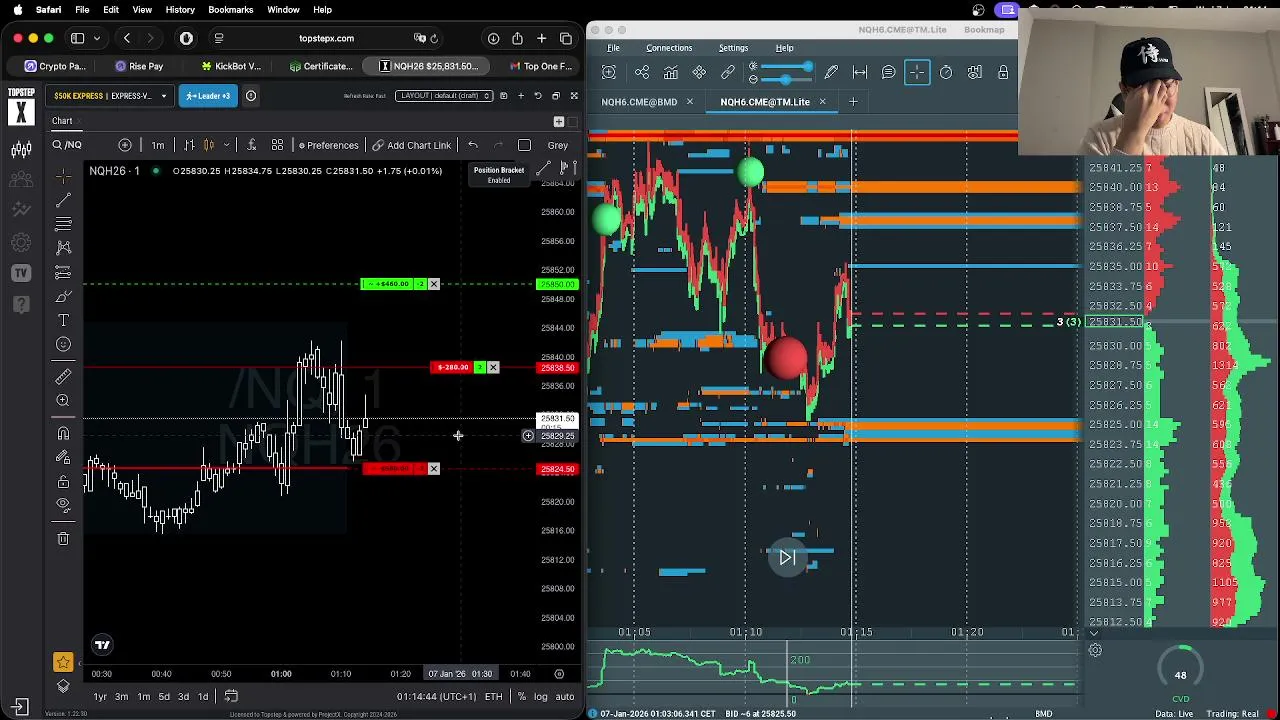
Task: Open the Bookmap chat notes icon
Action: click(x=888, y=72)
